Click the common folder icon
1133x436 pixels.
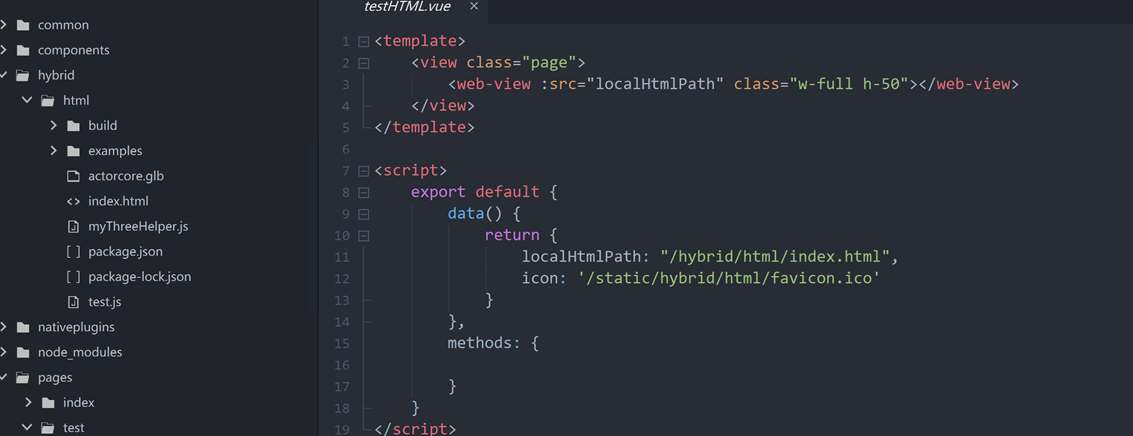tap(23, 25)
